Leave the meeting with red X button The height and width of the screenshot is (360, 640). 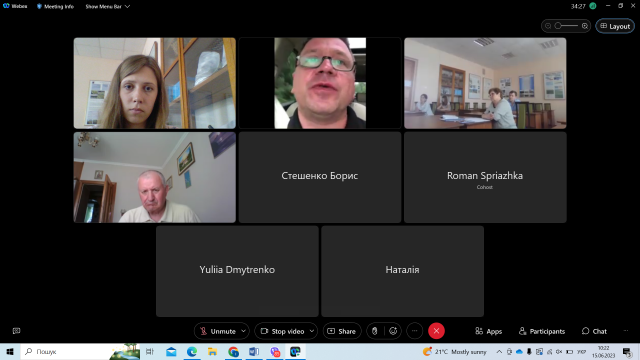tap(436, 331)
